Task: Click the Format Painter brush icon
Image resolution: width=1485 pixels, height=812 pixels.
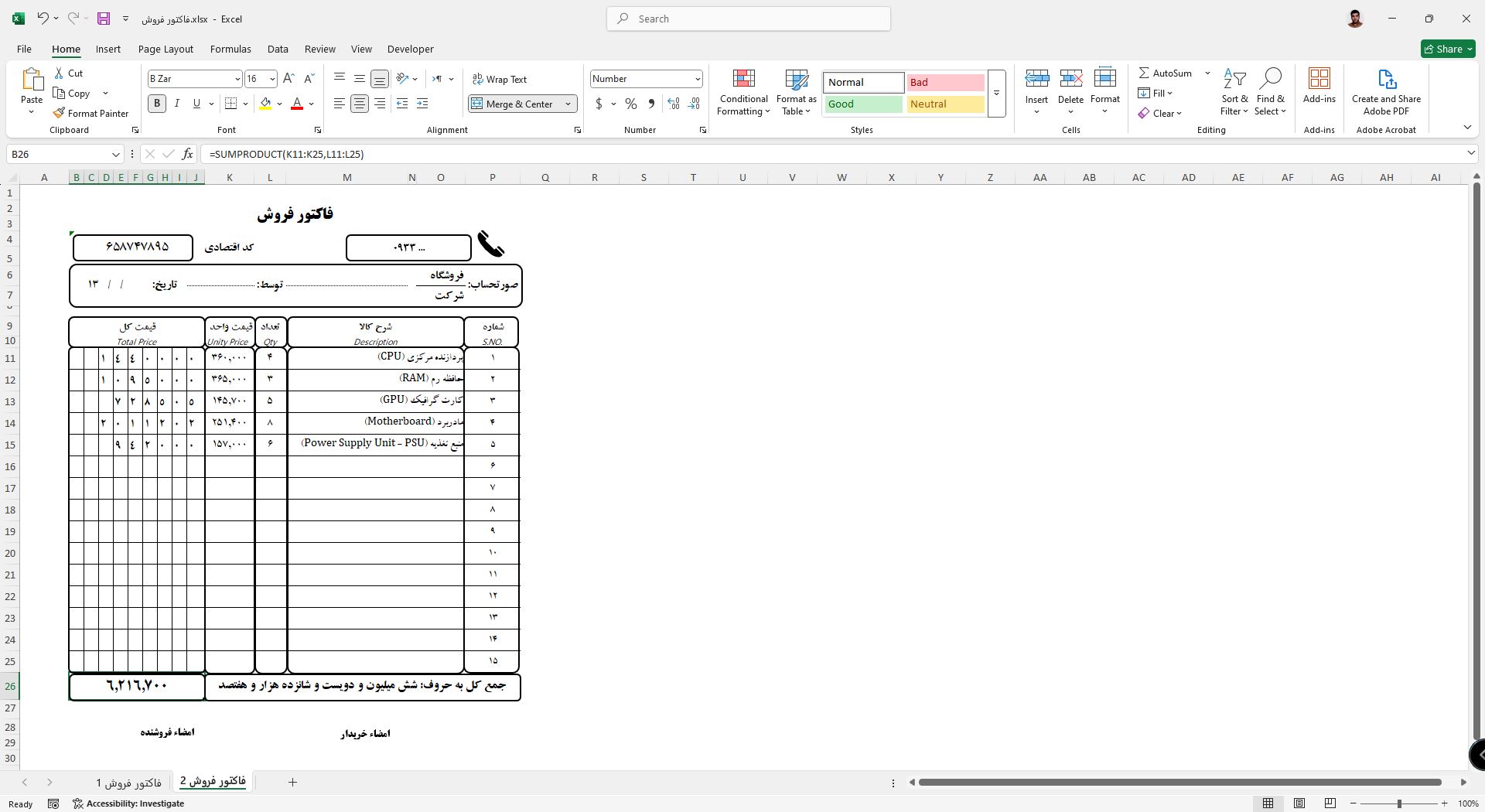Action: click(59, 113)
